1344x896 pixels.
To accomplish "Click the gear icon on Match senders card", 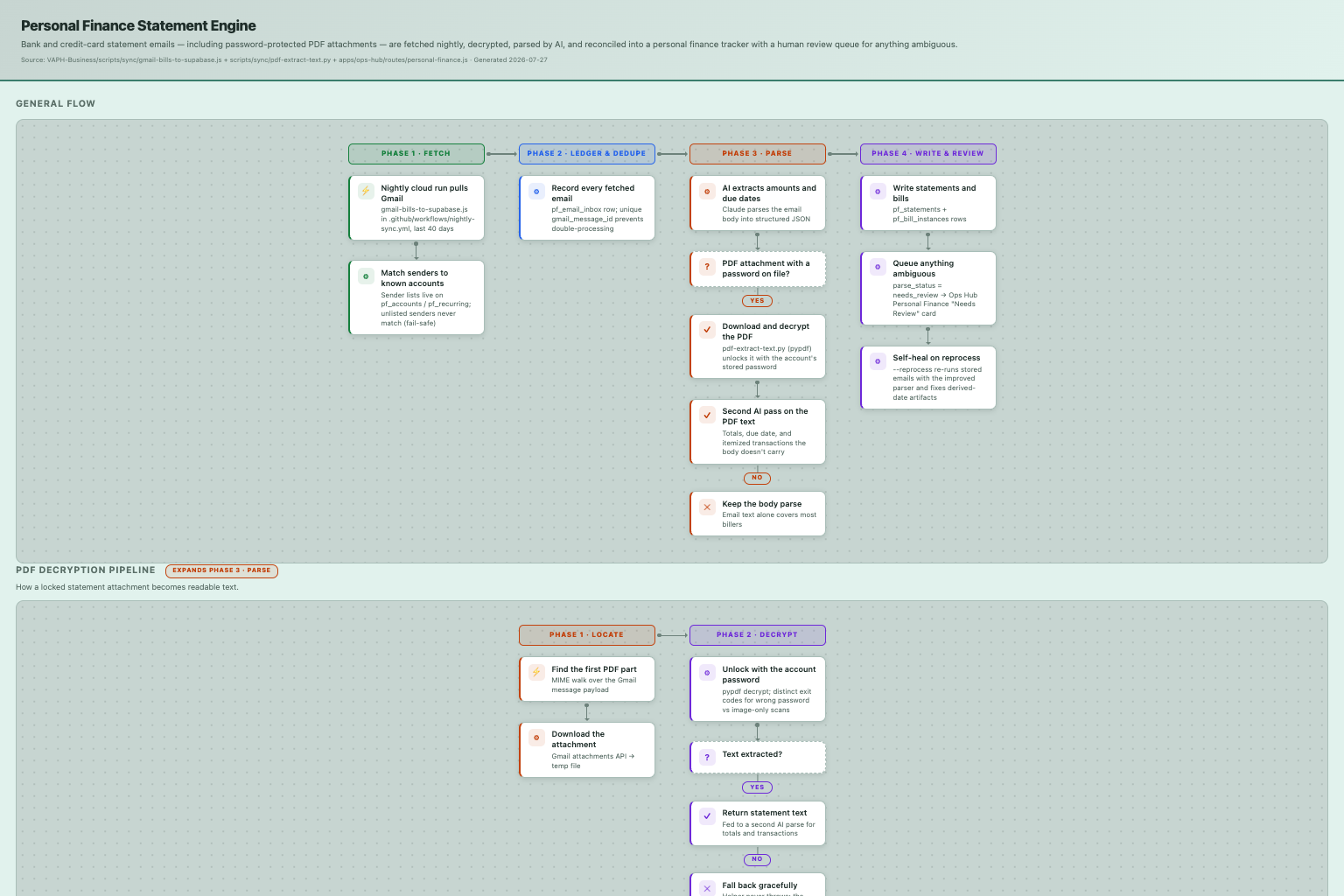I will (x=366, y=276).
